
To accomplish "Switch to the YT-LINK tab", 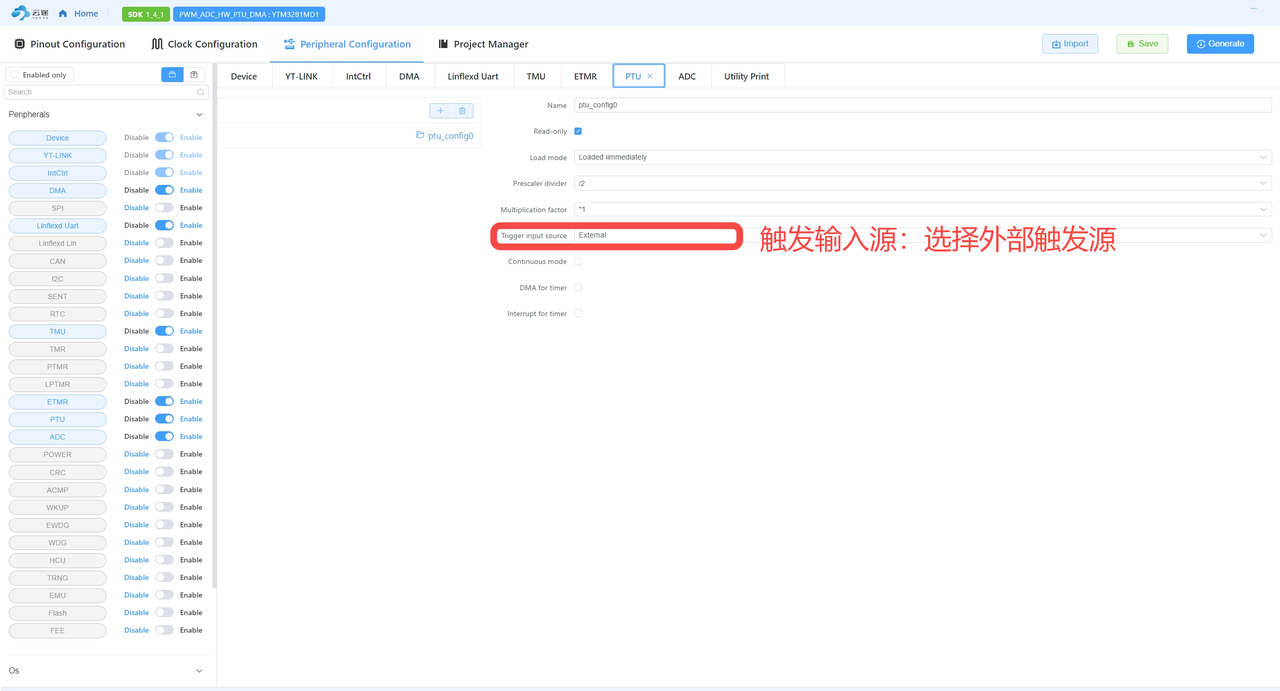I will click(301, 76).
